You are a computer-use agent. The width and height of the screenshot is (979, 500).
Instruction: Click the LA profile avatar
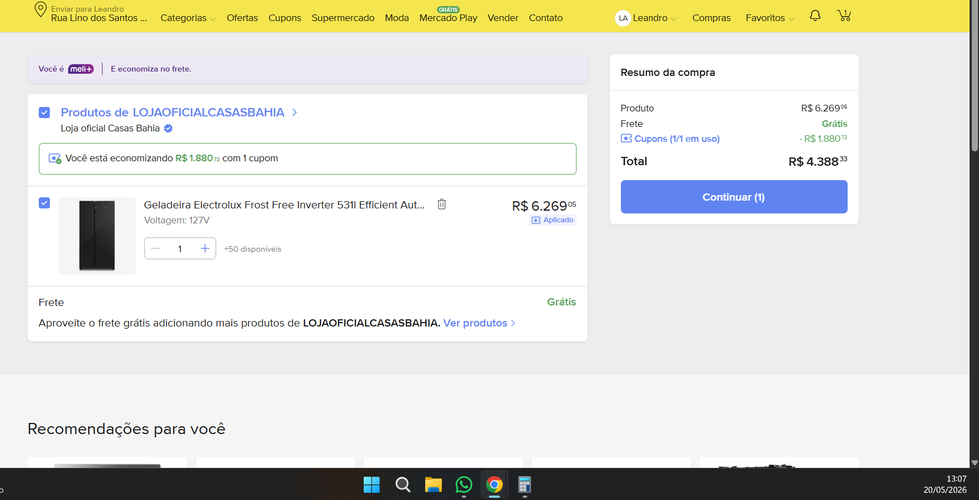tap(622, 18)
